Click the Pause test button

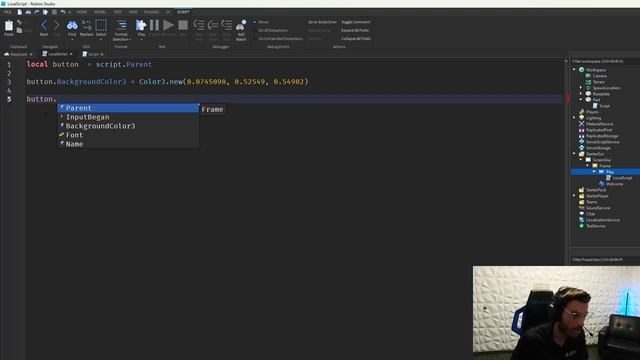click(x=154, y=25)
